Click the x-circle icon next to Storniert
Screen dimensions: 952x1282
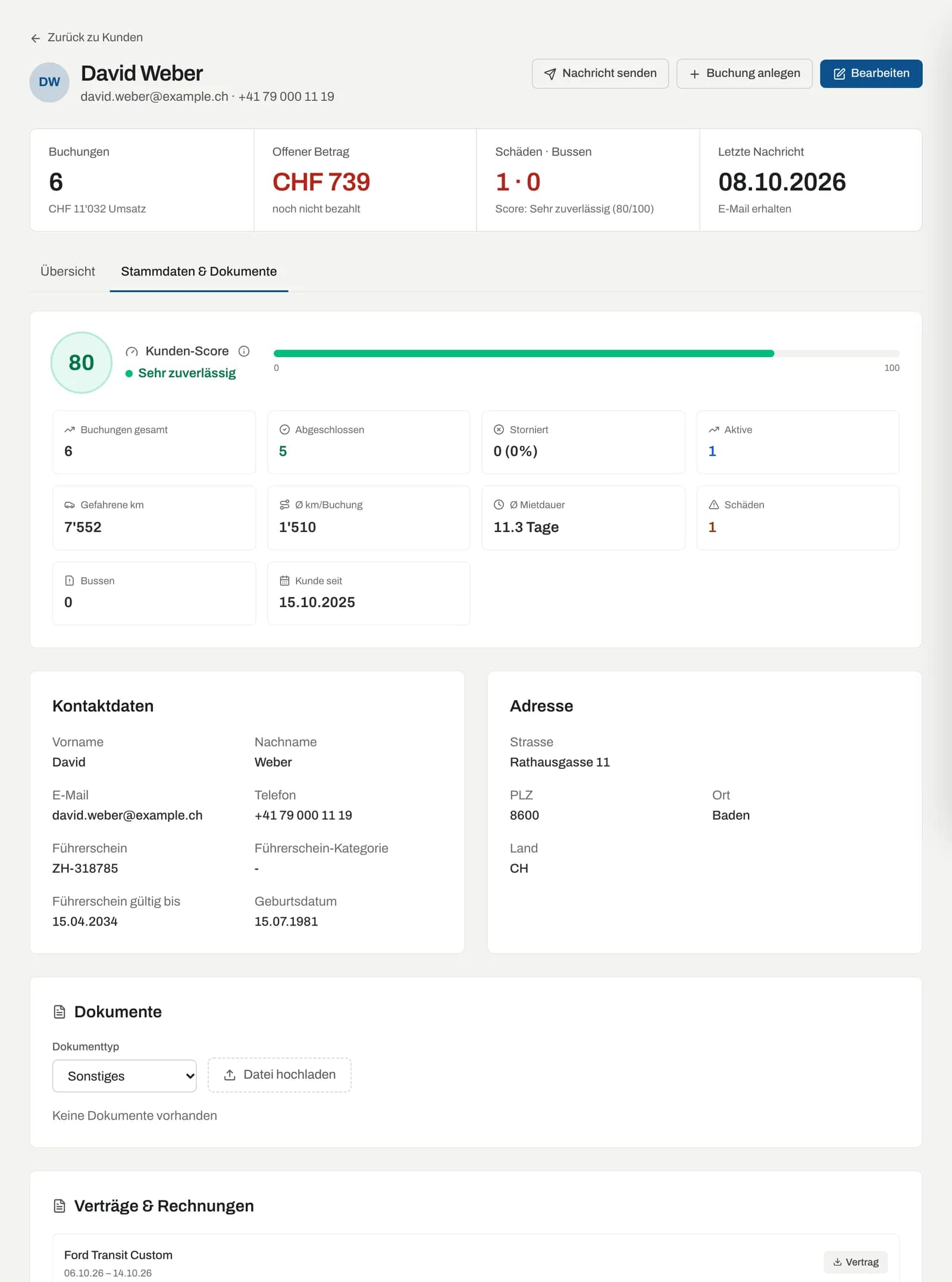click(x=499, y=430)
